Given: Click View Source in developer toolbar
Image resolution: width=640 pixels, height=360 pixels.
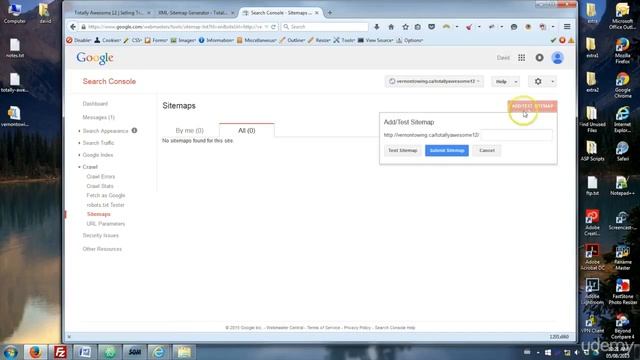Looking at the screenshot, I should (376, 40).
